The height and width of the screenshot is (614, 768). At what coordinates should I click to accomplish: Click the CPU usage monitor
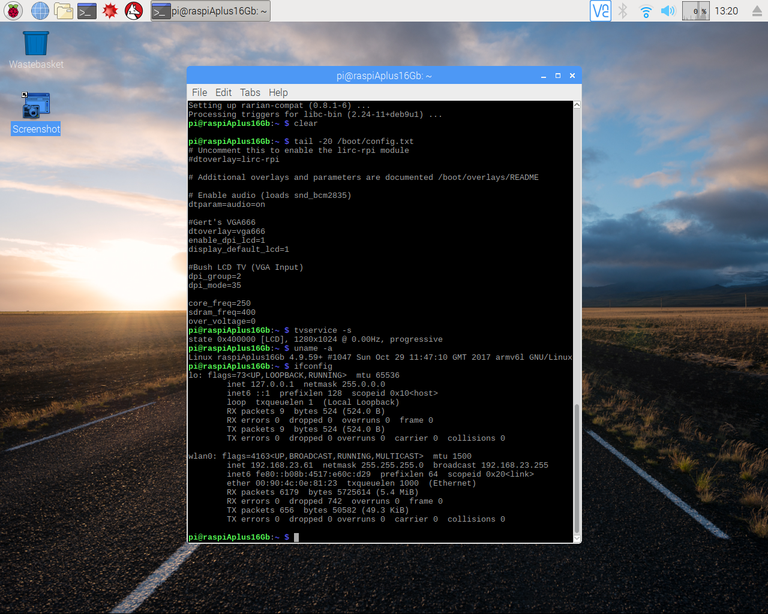(x=696, y=11)
